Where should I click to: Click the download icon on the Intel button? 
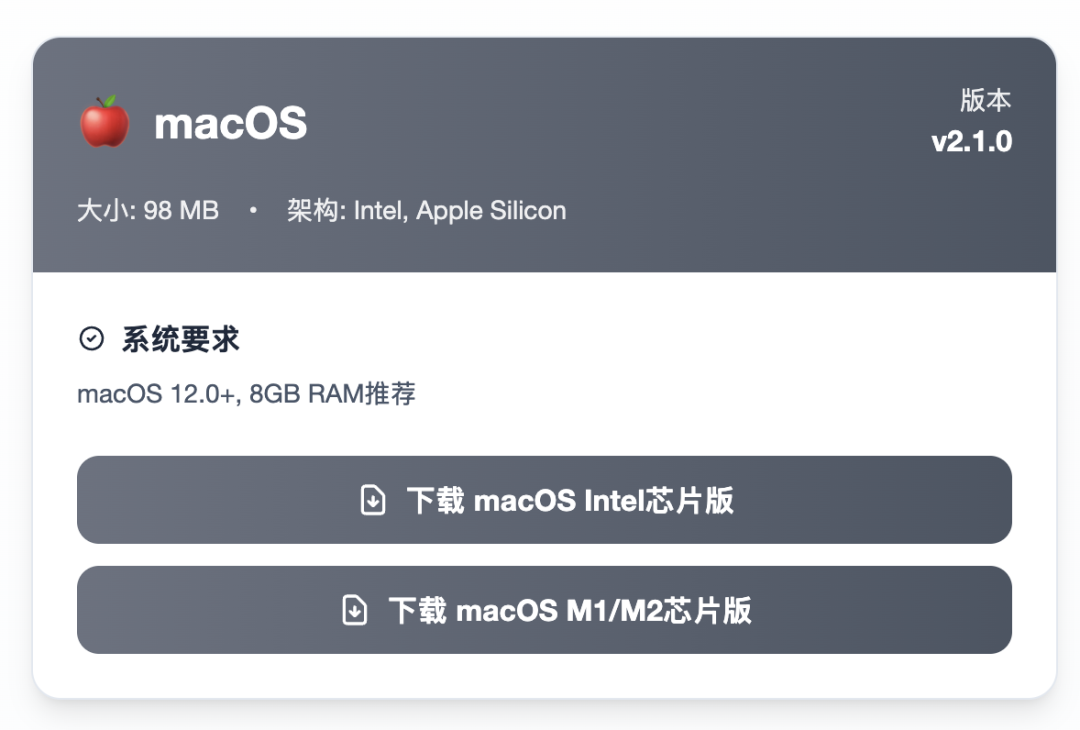click(373, 500)
